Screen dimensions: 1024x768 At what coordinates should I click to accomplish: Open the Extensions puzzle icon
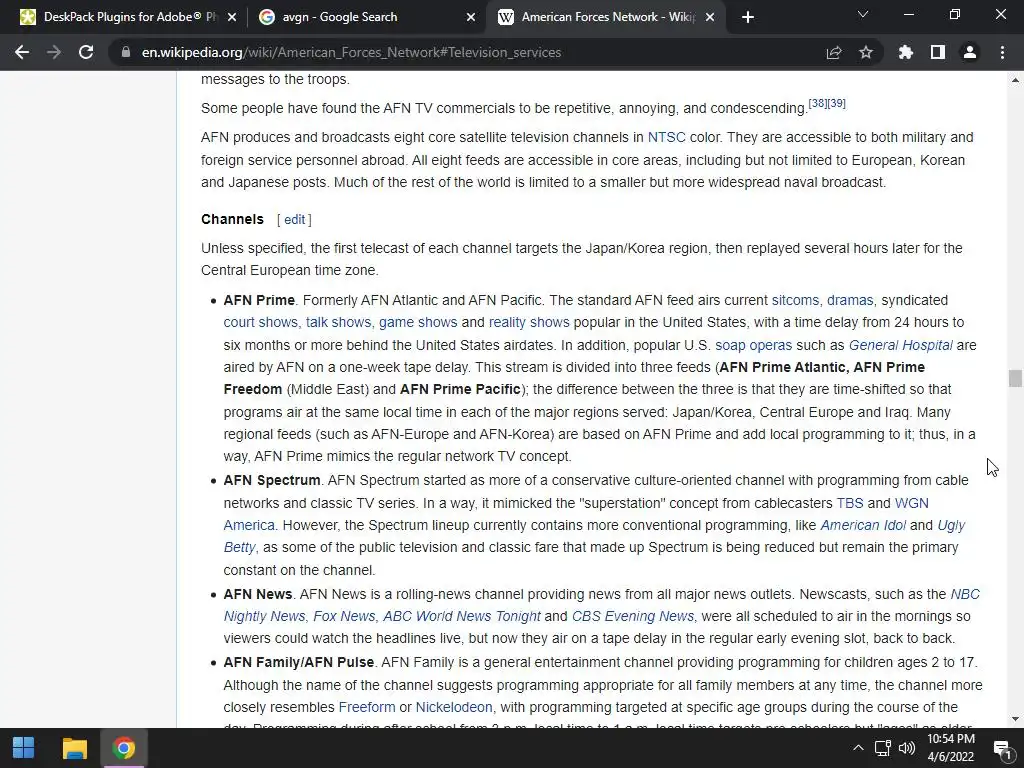(906, 52)
